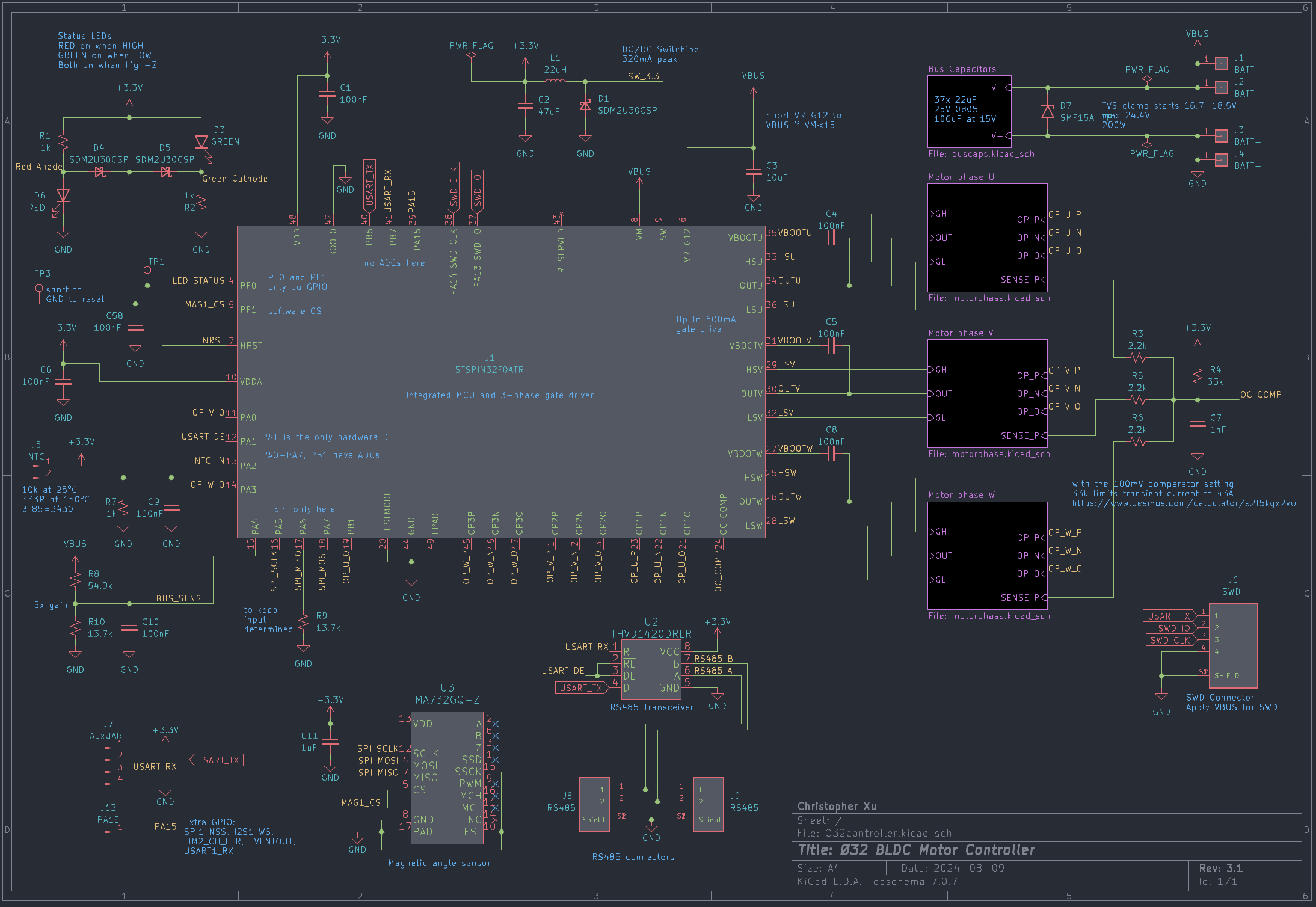Image resolution: width=1316 pixels, height=907 pixels.
Task: Select the OC_COMP net label at right
Action: (x=1261, y=395)
